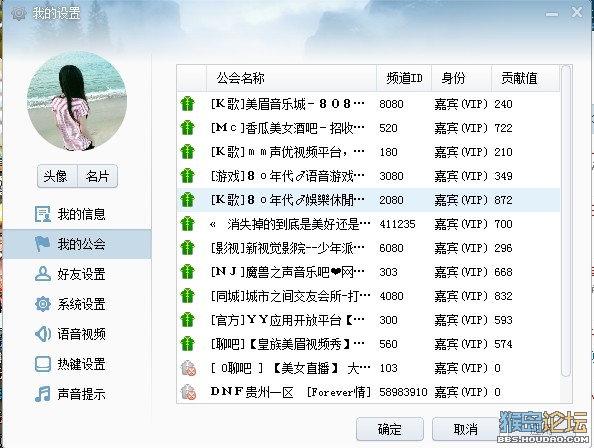Click the 名片 button
The width and height of the screenshot is (594, 448).
(x=97, y=176)
